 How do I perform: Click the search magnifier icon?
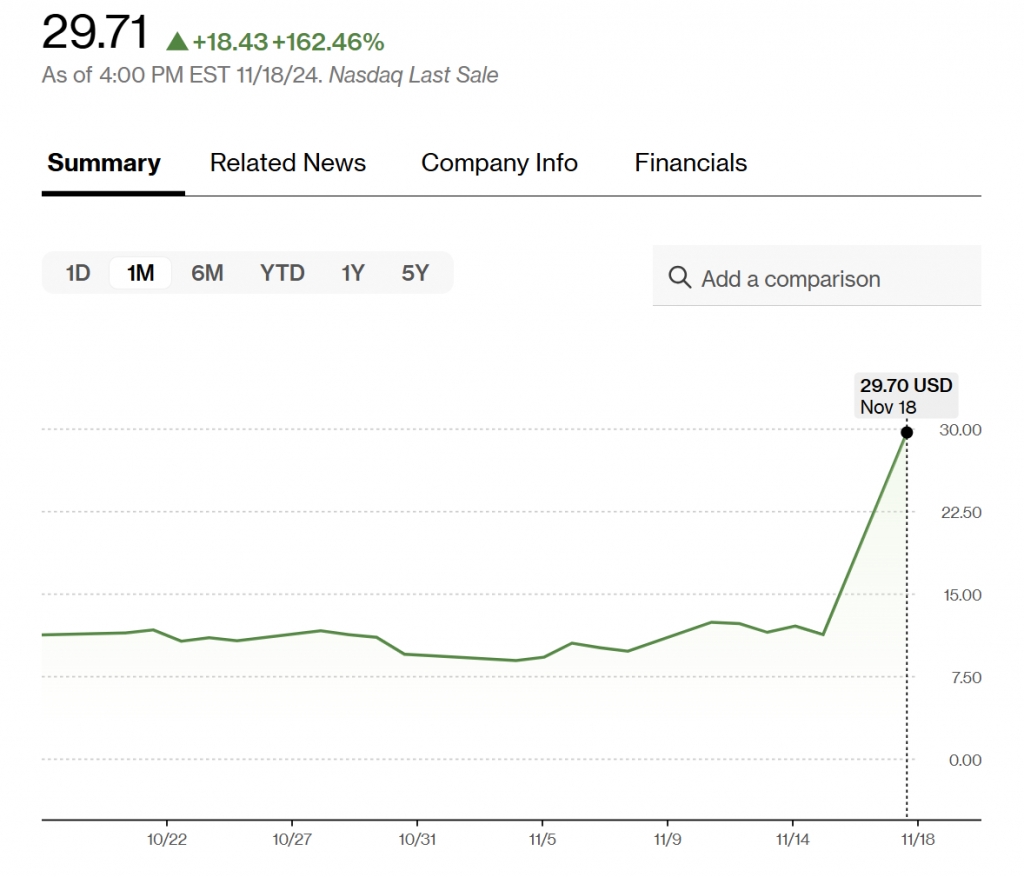click(x=680, y=278)
